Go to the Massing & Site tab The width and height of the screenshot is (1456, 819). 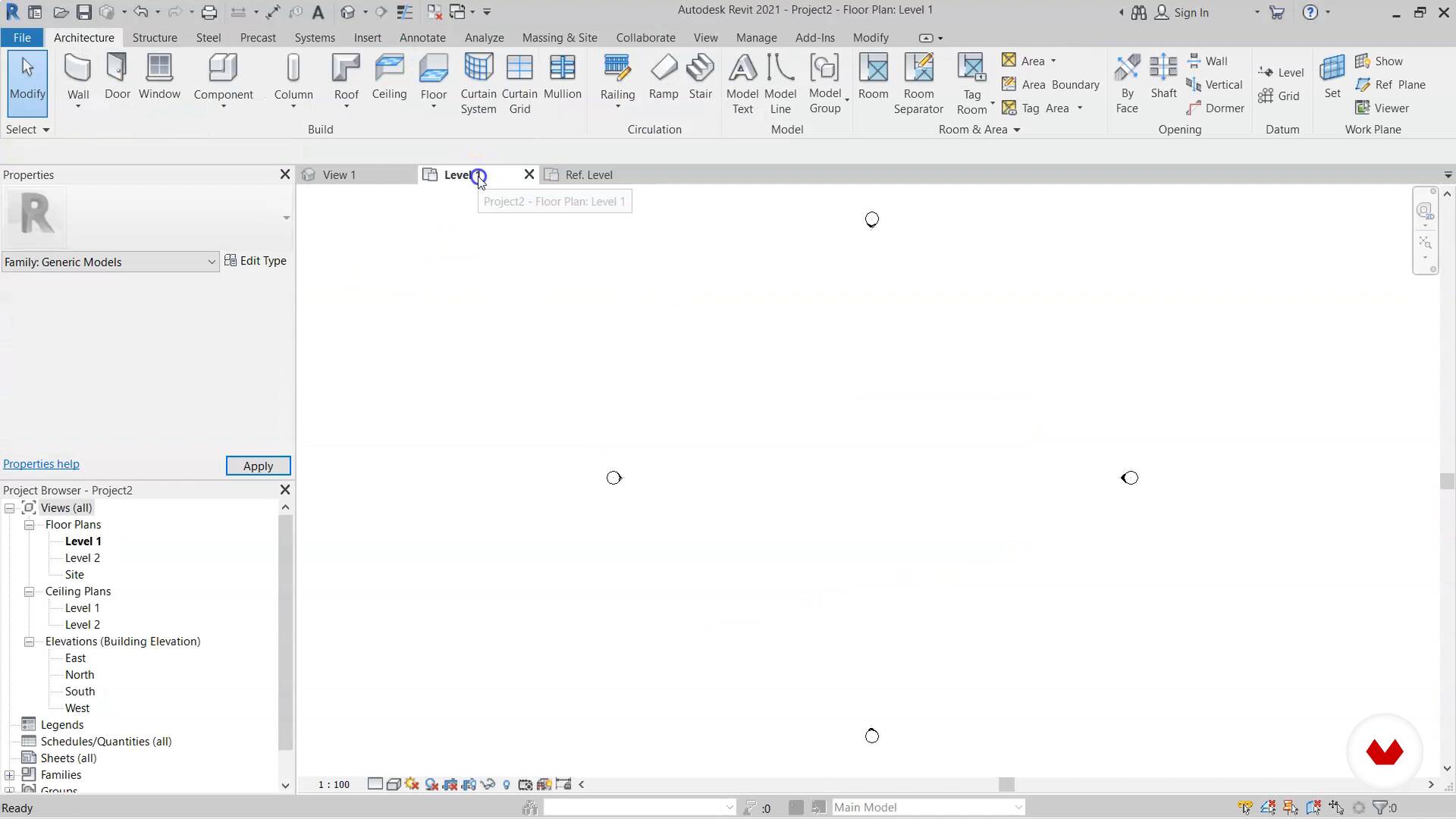coord(560,37)
